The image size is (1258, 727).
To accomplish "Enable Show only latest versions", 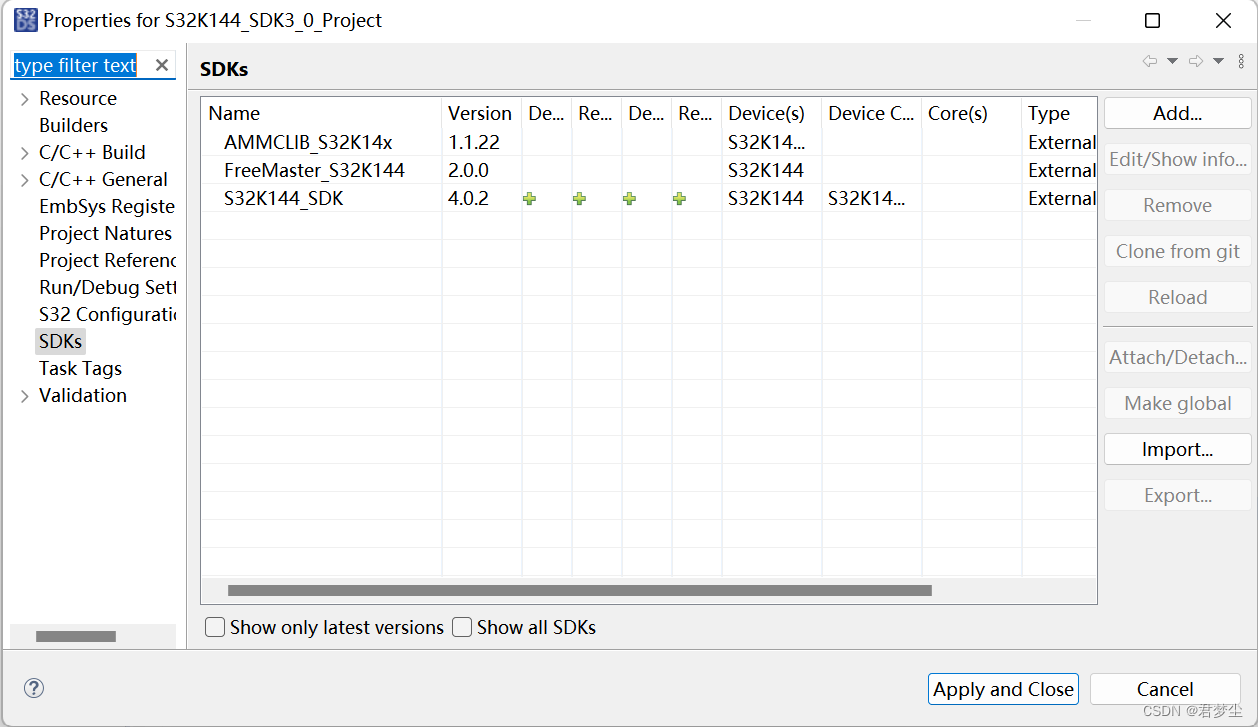I will click(214, 627).
